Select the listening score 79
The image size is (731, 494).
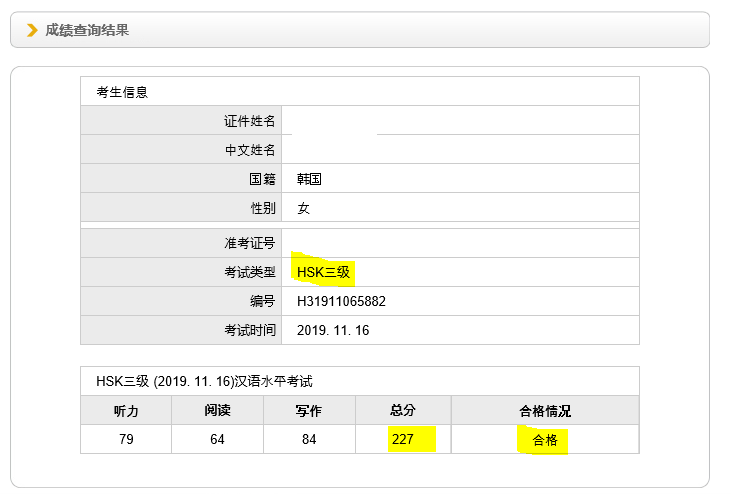coord(126,439)
